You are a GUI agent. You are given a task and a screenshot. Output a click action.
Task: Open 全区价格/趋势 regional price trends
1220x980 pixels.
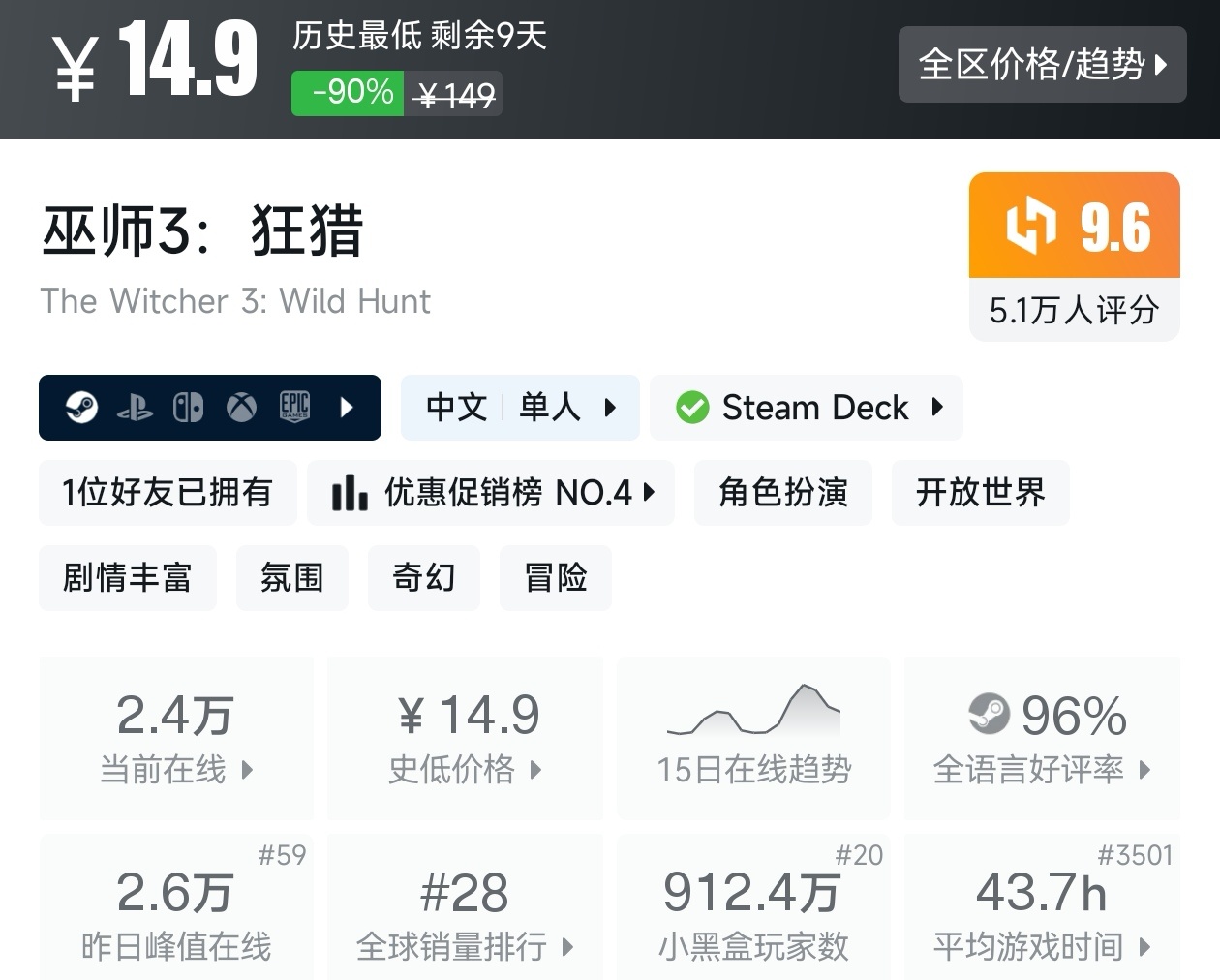coord(1042,65)
